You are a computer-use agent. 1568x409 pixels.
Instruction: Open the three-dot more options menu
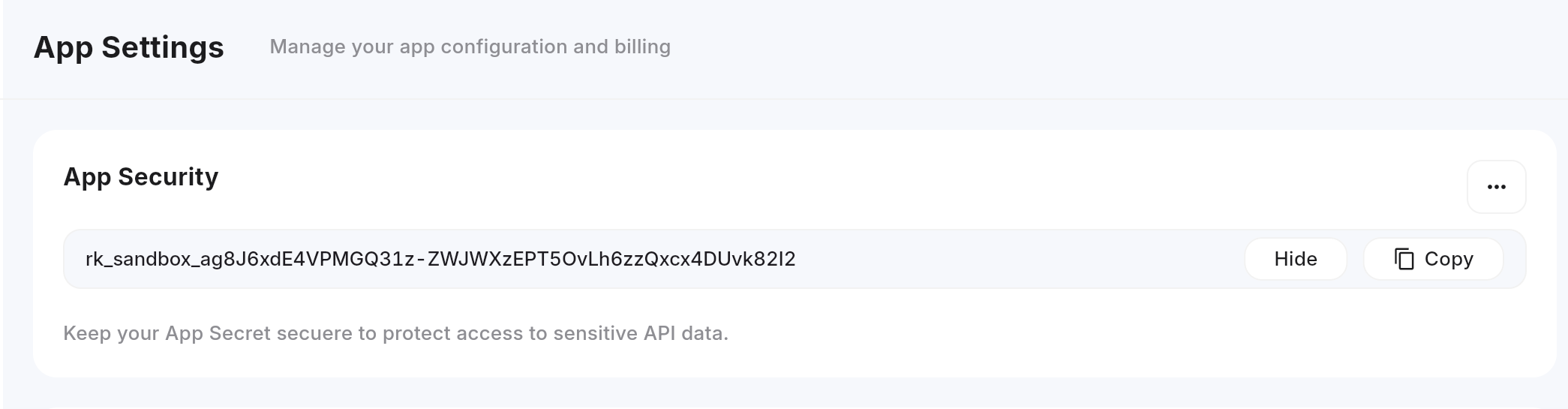[x=1496, y=187]
